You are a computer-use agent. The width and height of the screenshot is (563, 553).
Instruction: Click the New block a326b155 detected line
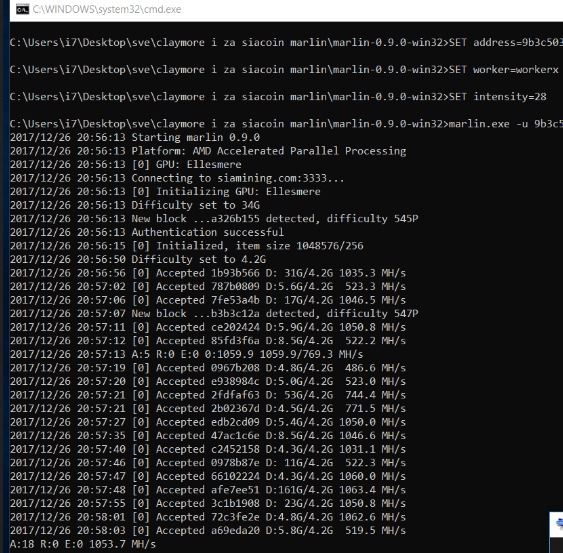click(x=214, y=219)
